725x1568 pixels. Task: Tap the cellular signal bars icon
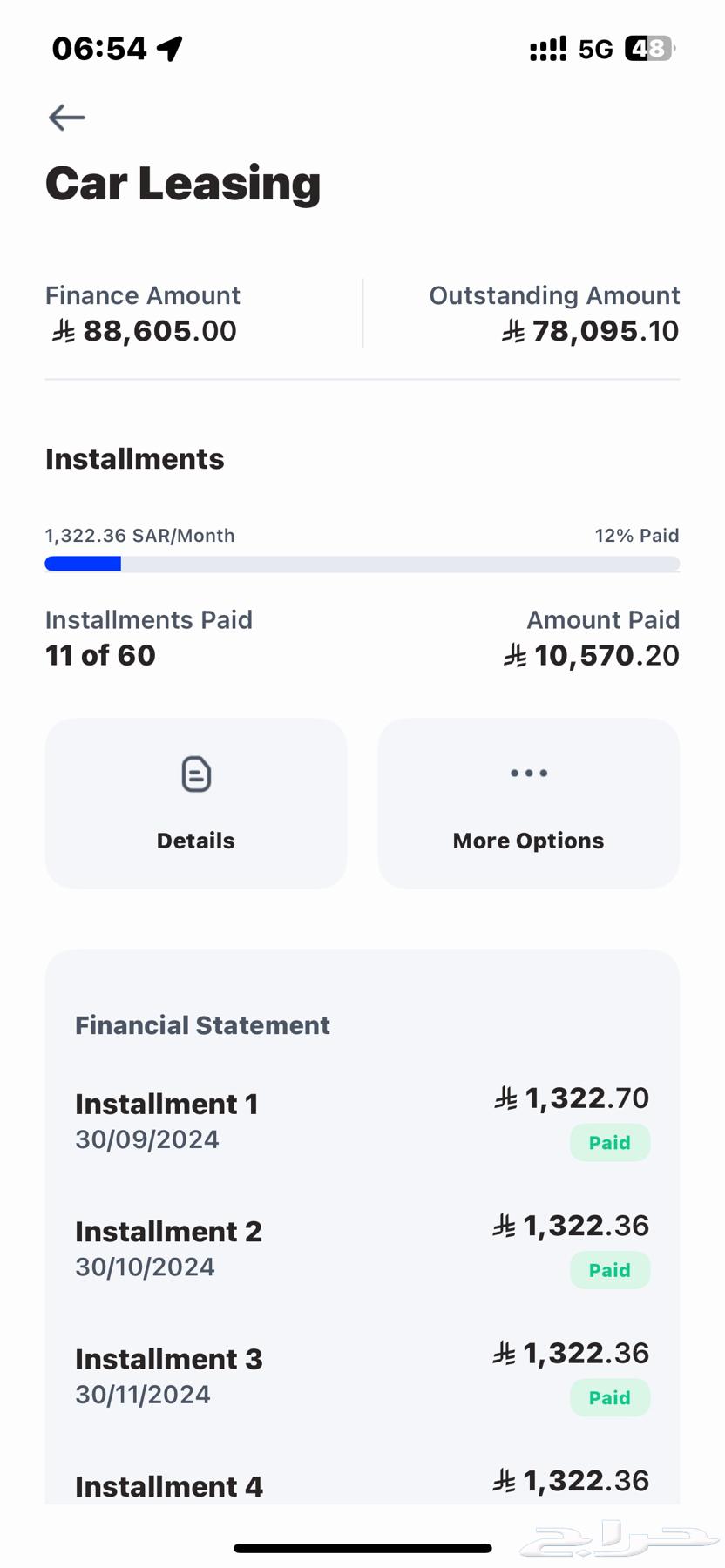[x=547, y=49]
